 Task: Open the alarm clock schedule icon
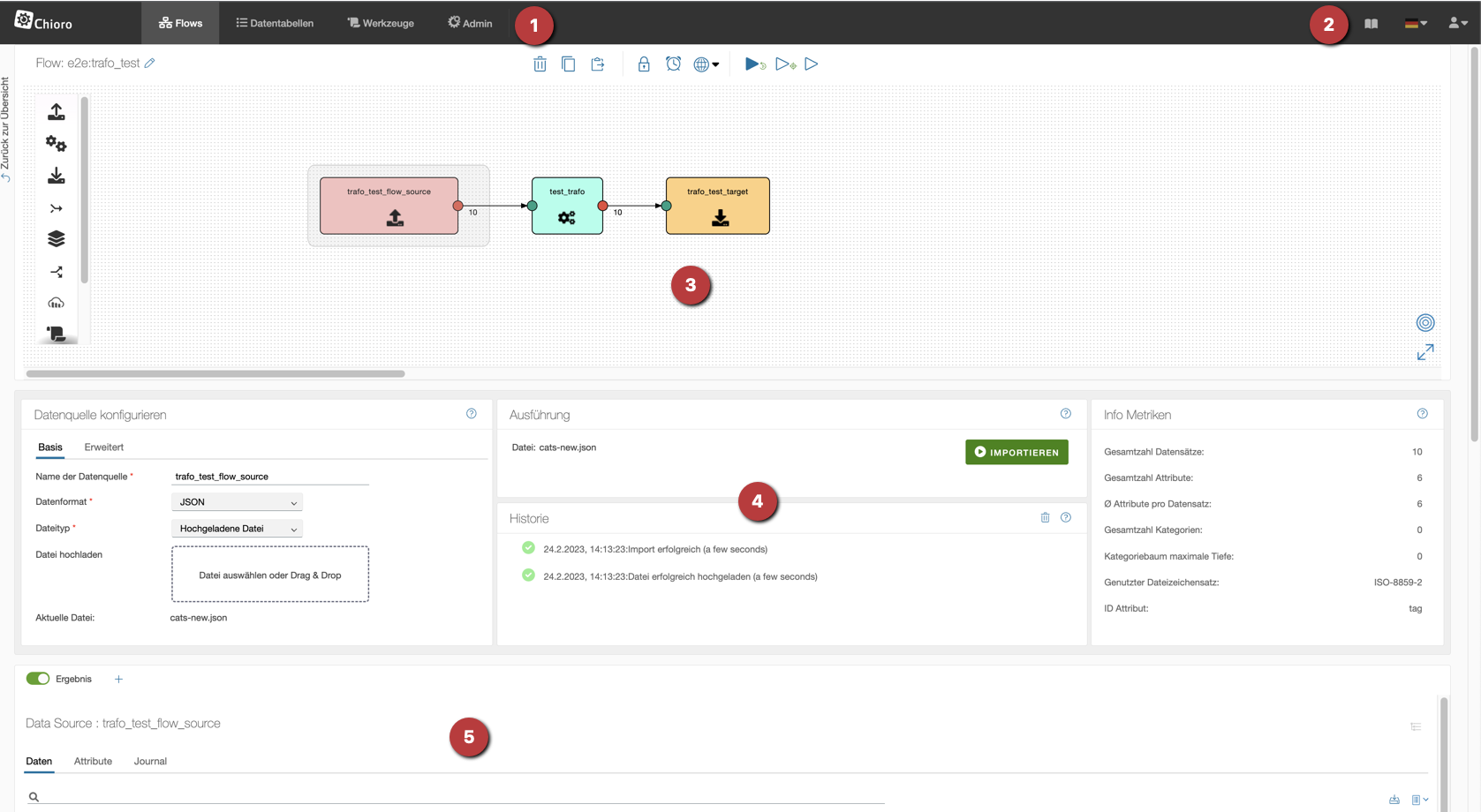pyautogui.click(x=673, y=64)
